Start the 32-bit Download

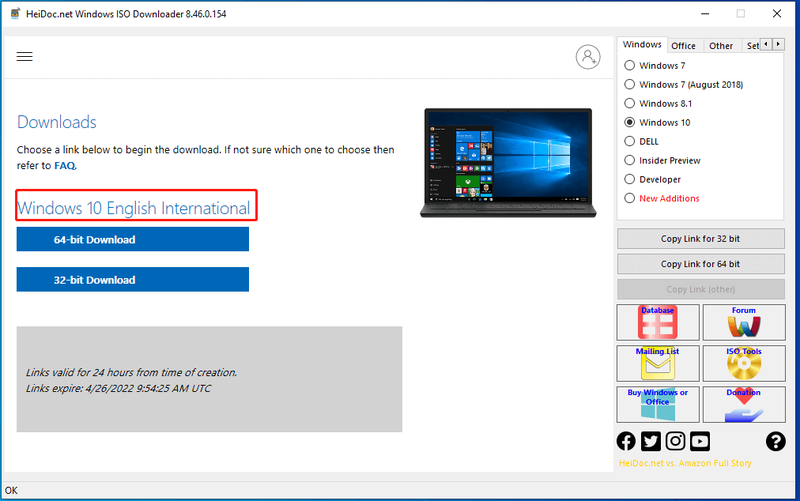point(133,280)
